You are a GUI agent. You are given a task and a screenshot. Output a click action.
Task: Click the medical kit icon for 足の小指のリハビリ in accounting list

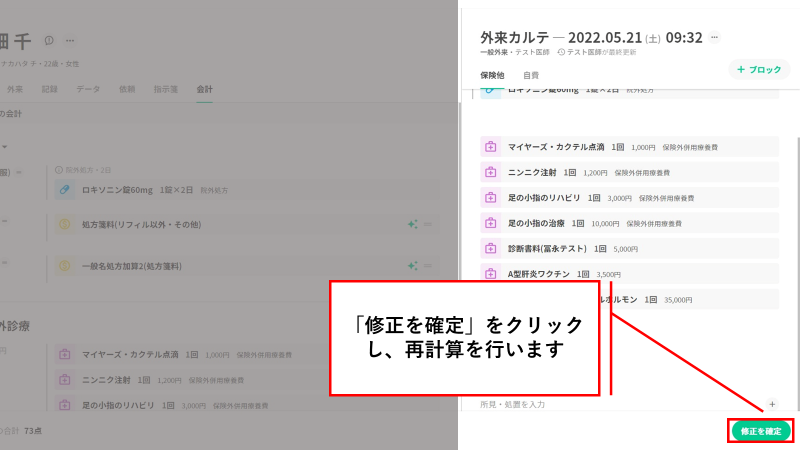64,405
